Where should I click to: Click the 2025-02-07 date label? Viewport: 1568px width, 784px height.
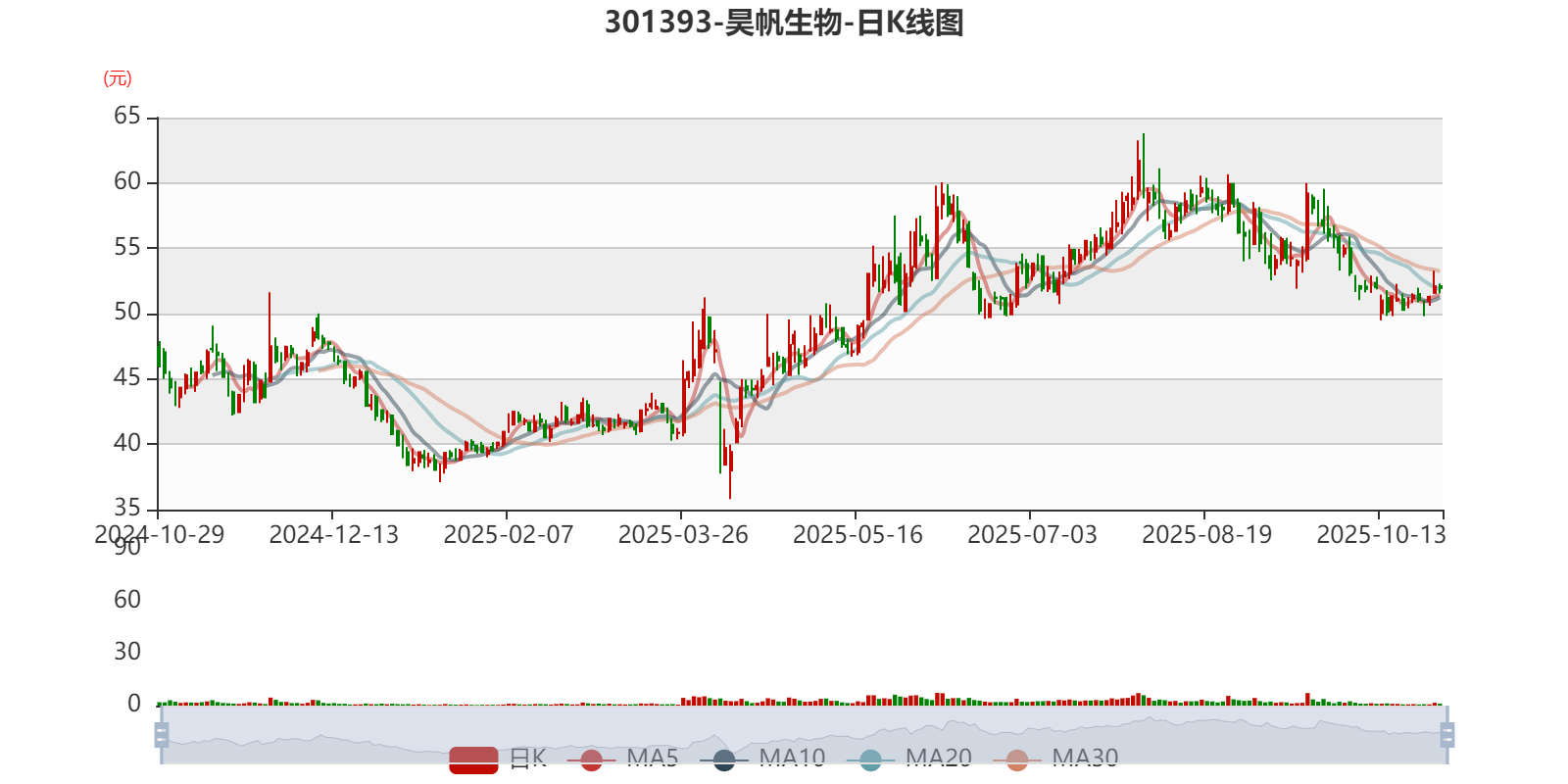(508, 534)
